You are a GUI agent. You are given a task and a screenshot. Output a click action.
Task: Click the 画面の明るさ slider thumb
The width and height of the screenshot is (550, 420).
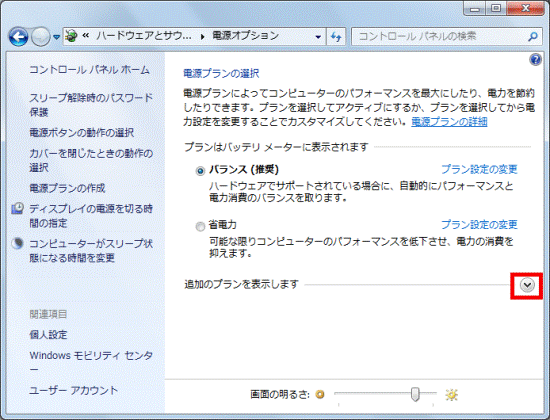point(415,394)
